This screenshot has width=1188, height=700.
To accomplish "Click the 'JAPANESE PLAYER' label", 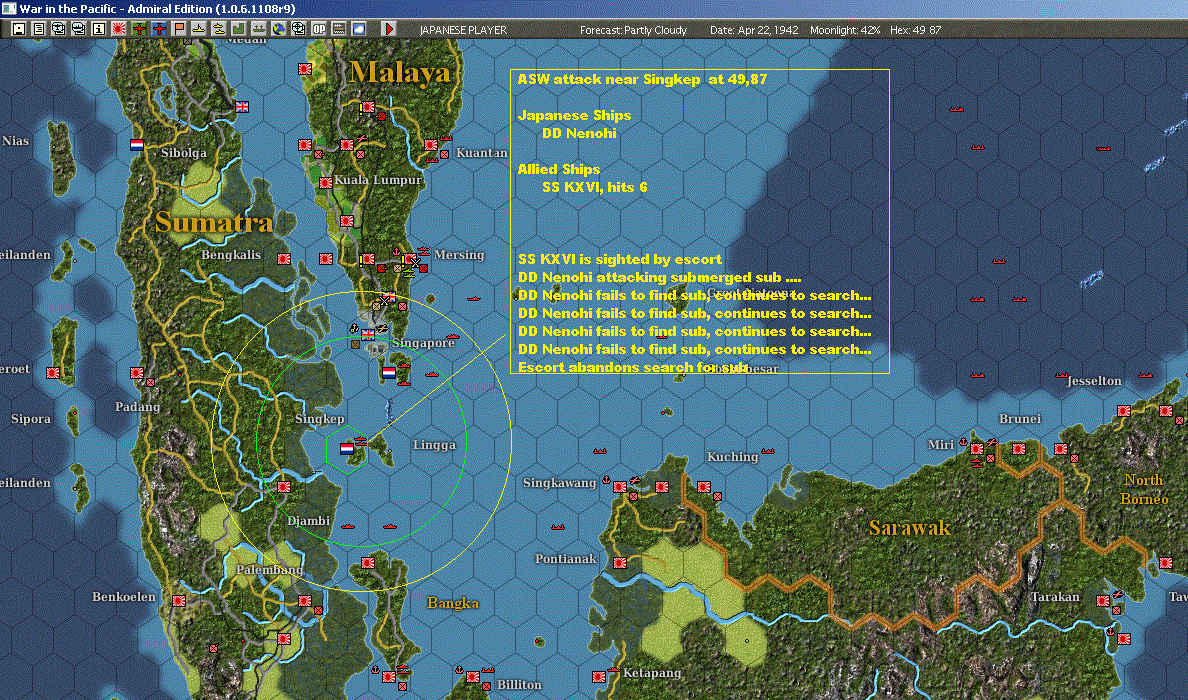I will pyautogui.click(x=463, y=30).
